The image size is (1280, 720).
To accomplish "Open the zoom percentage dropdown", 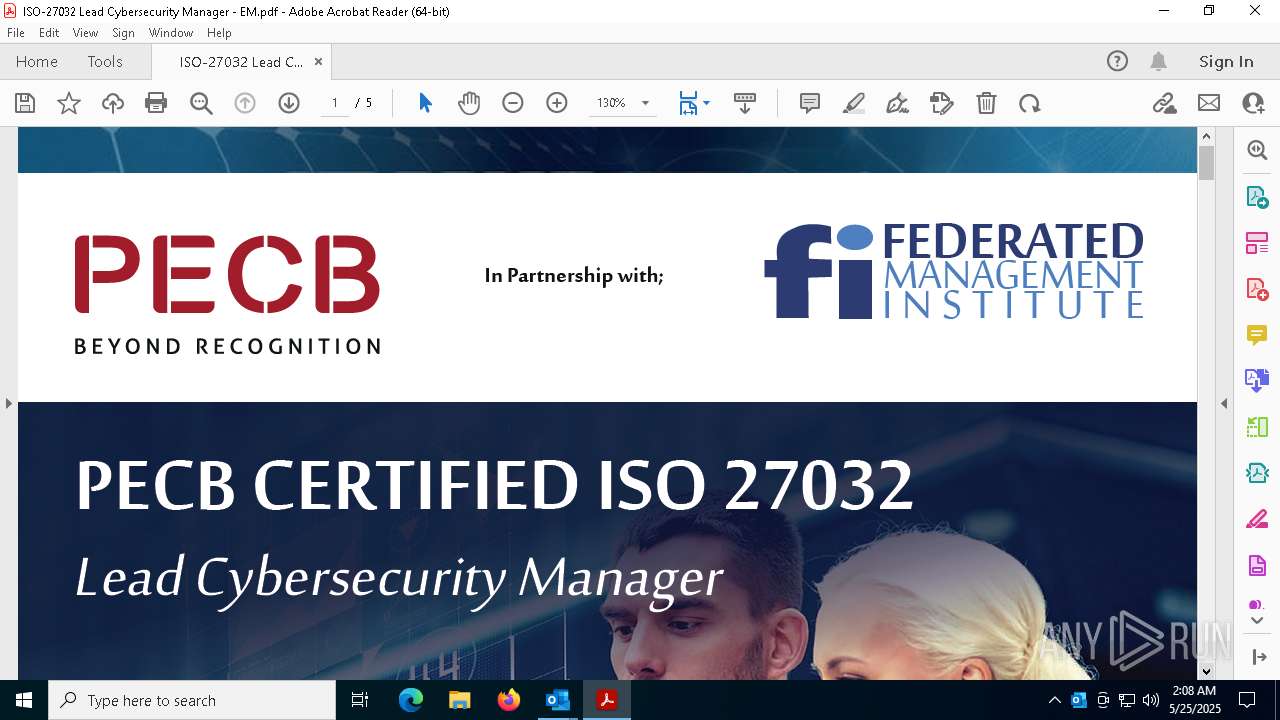I will click(x=645, y=103).
